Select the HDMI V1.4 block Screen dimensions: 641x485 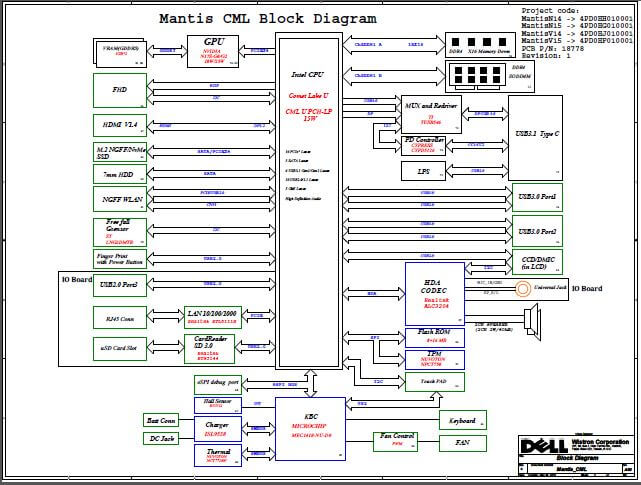pos(120,125)
